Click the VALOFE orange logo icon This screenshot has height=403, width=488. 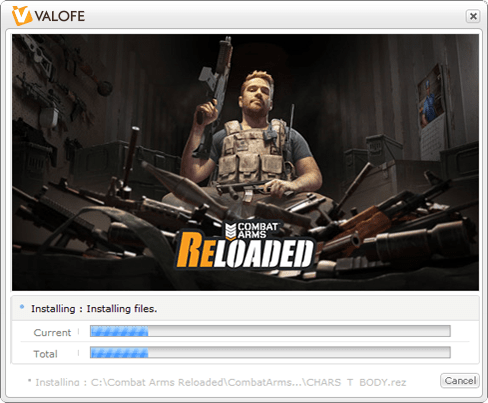(22, 16)
